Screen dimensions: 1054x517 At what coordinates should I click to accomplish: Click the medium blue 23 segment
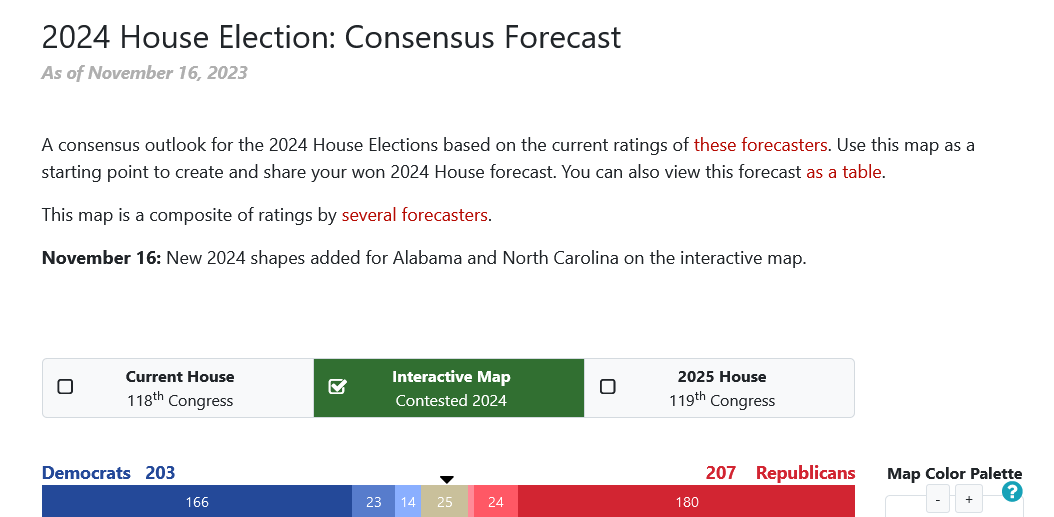click(x=374, y=502)
